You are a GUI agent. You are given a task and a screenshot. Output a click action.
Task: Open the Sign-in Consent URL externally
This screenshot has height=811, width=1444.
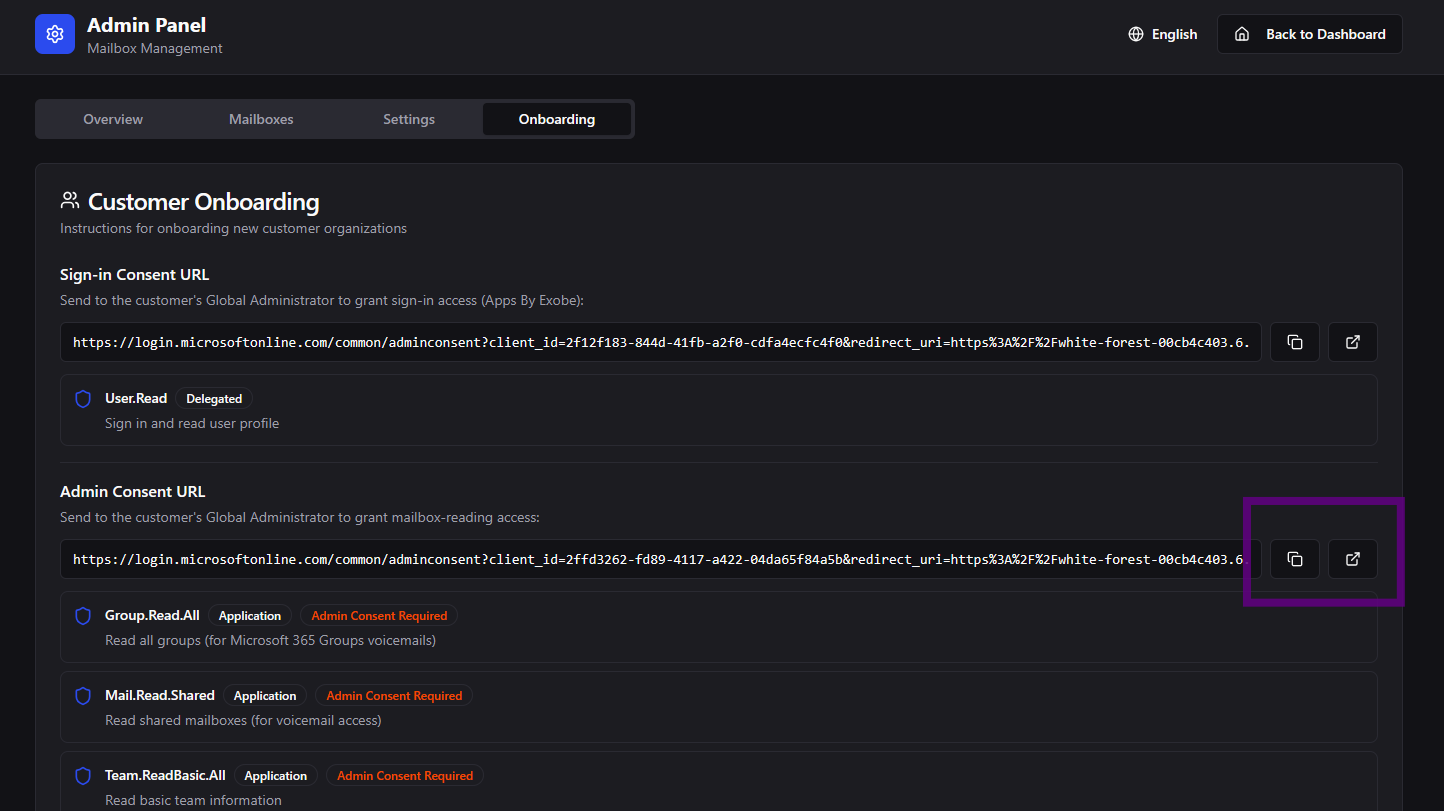pos(1353,342)
